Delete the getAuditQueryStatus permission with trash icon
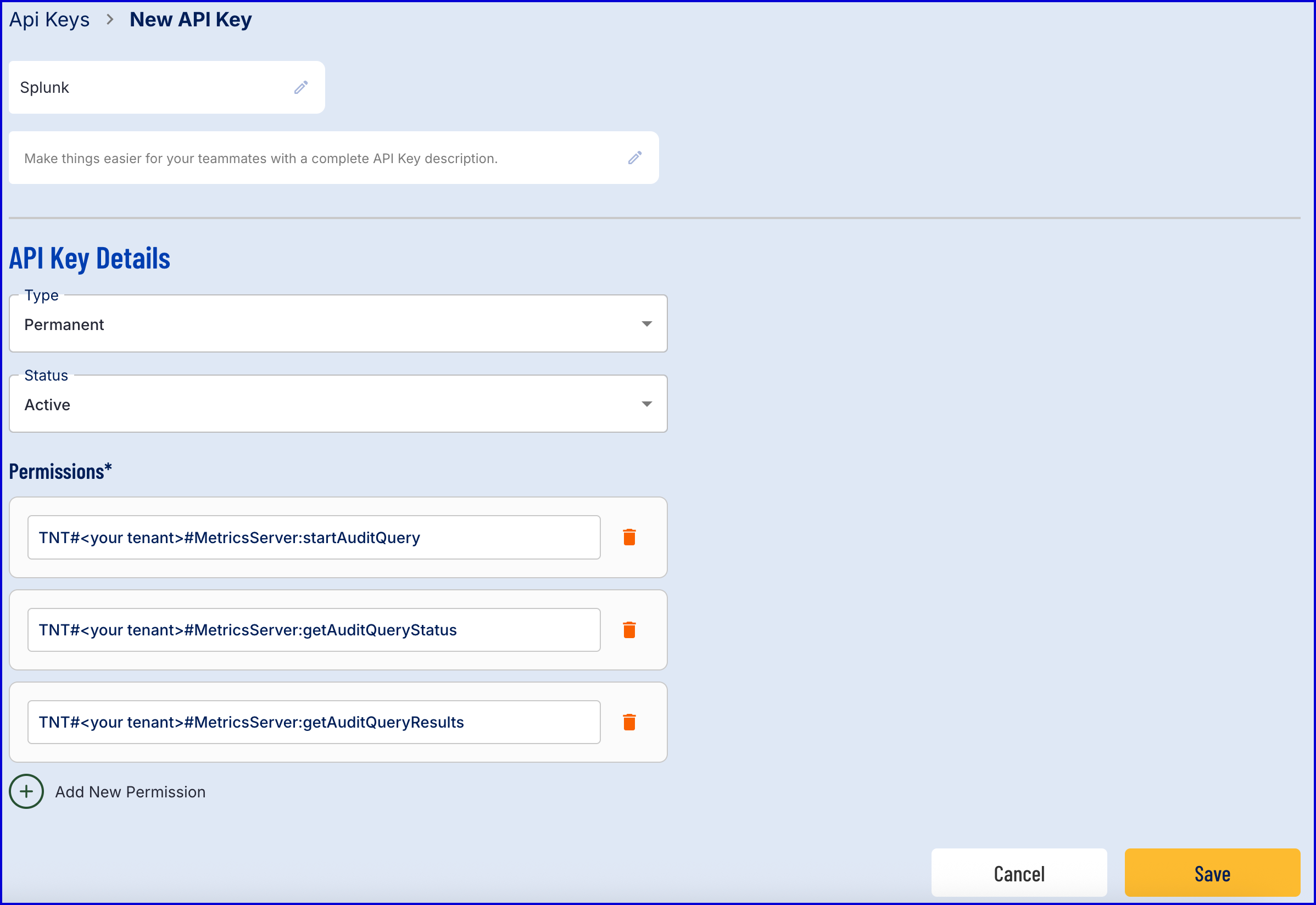Screen dimensions: 1316x905 [x=629, y=629]
